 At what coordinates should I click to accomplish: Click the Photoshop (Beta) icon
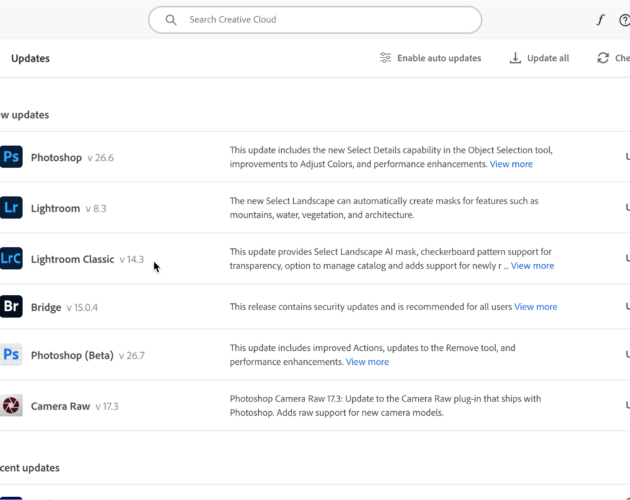[x=11, y=355]
